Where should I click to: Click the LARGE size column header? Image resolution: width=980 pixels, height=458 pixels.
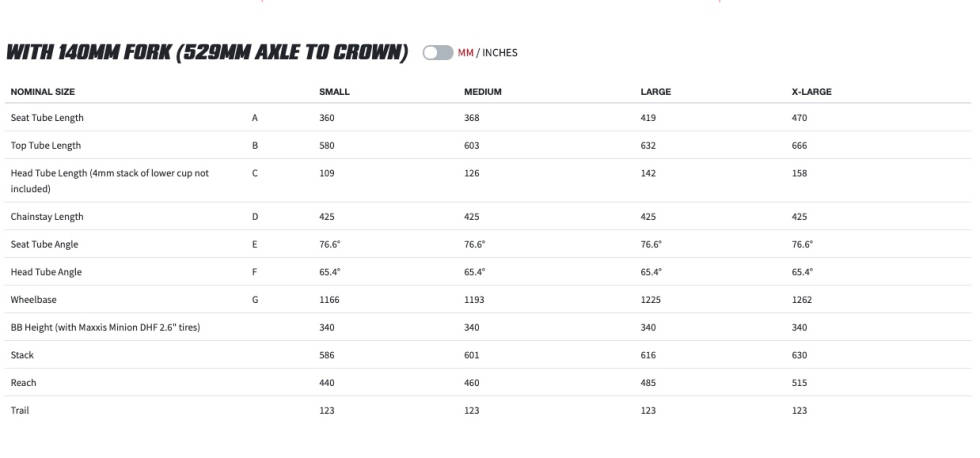[x=656, y=91]
